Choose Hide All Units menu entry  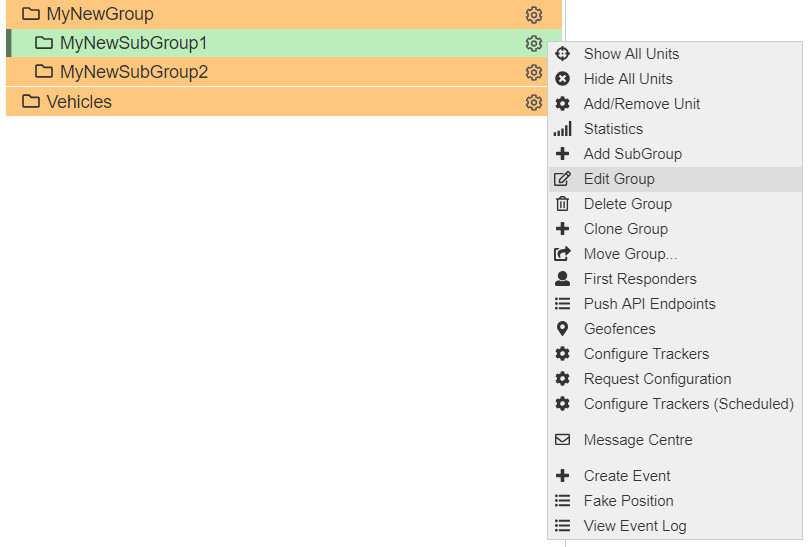(675, 79)
